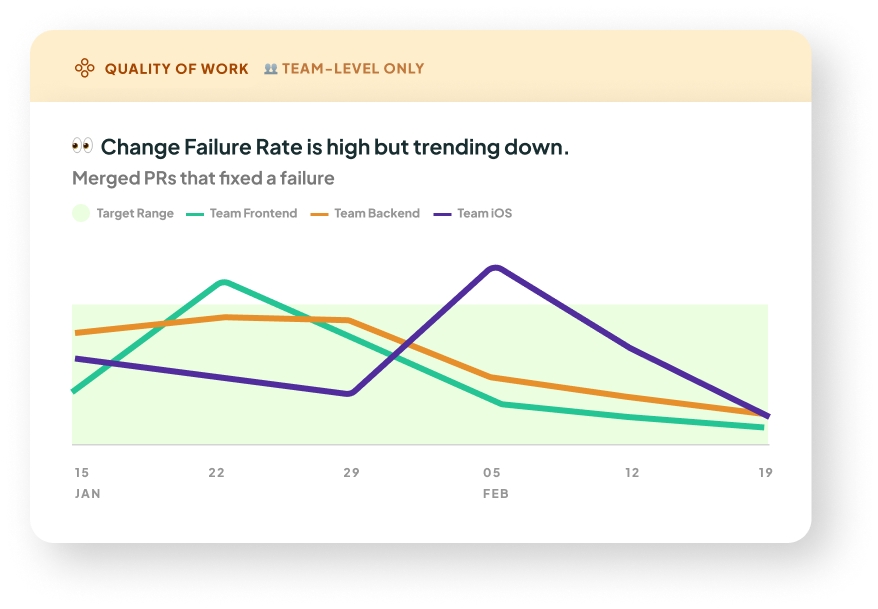Toggle the Team Backend series label
Image resolution: width=878 pixels, height=609 pixels.
pos(377,213)
